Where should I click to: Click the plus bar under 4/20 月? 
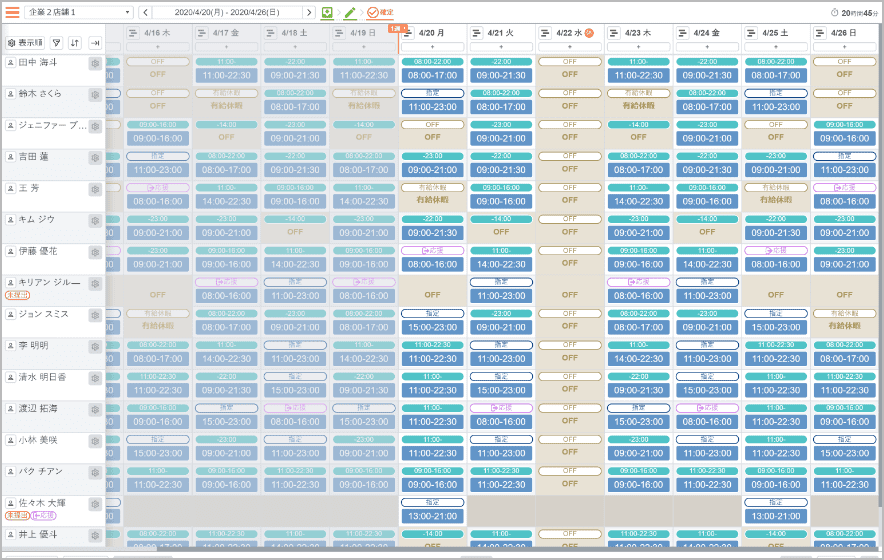432,47
